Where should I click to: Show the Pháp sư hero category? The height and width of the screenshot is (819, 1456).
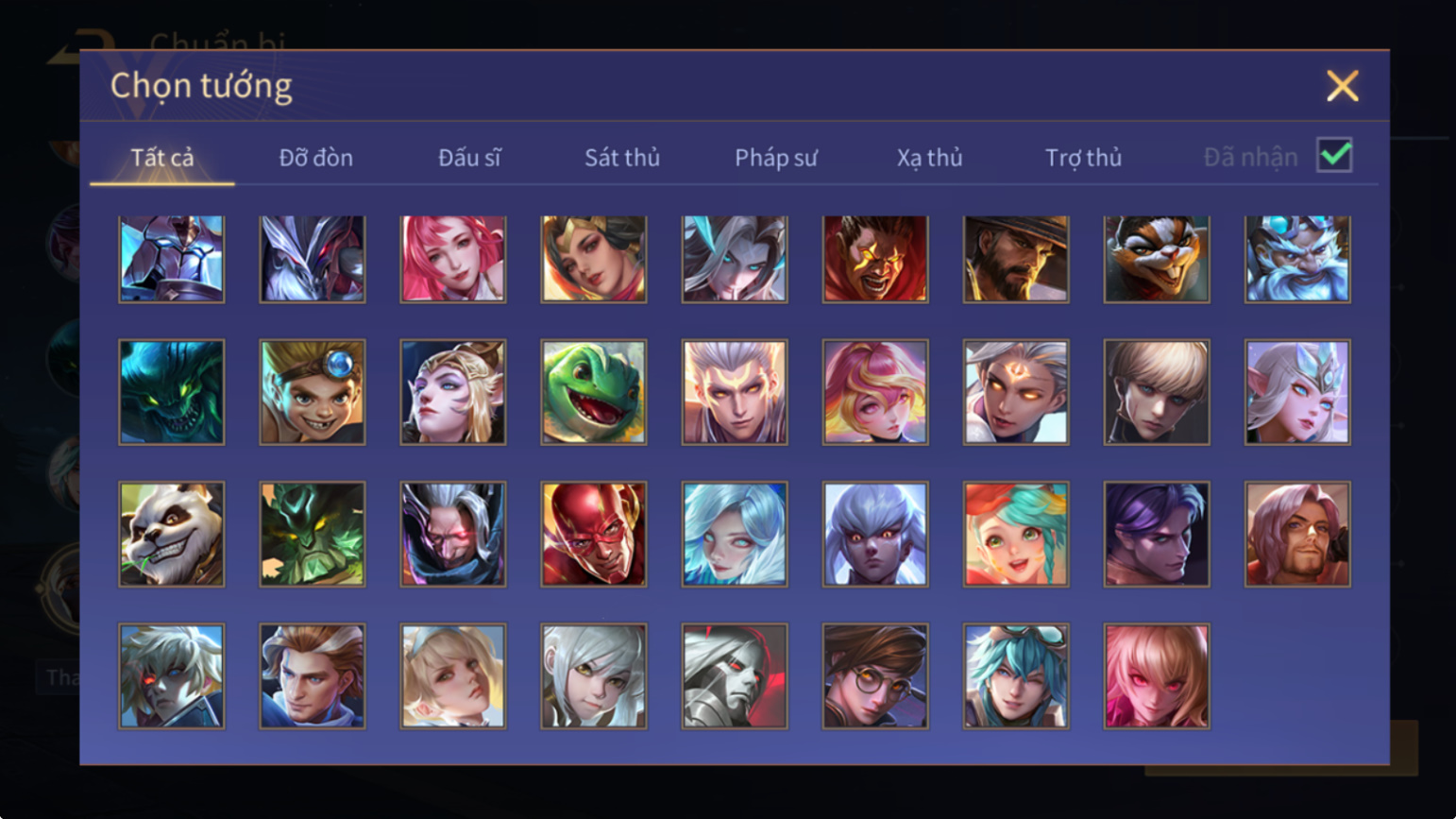[776, 158]
